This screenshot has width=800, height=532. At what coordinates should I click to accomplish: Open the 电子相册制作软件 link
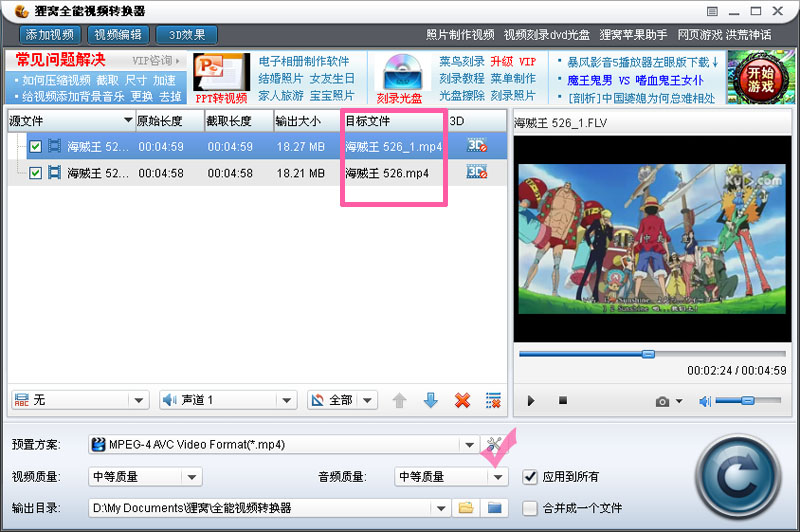click(x=304, y=61)
